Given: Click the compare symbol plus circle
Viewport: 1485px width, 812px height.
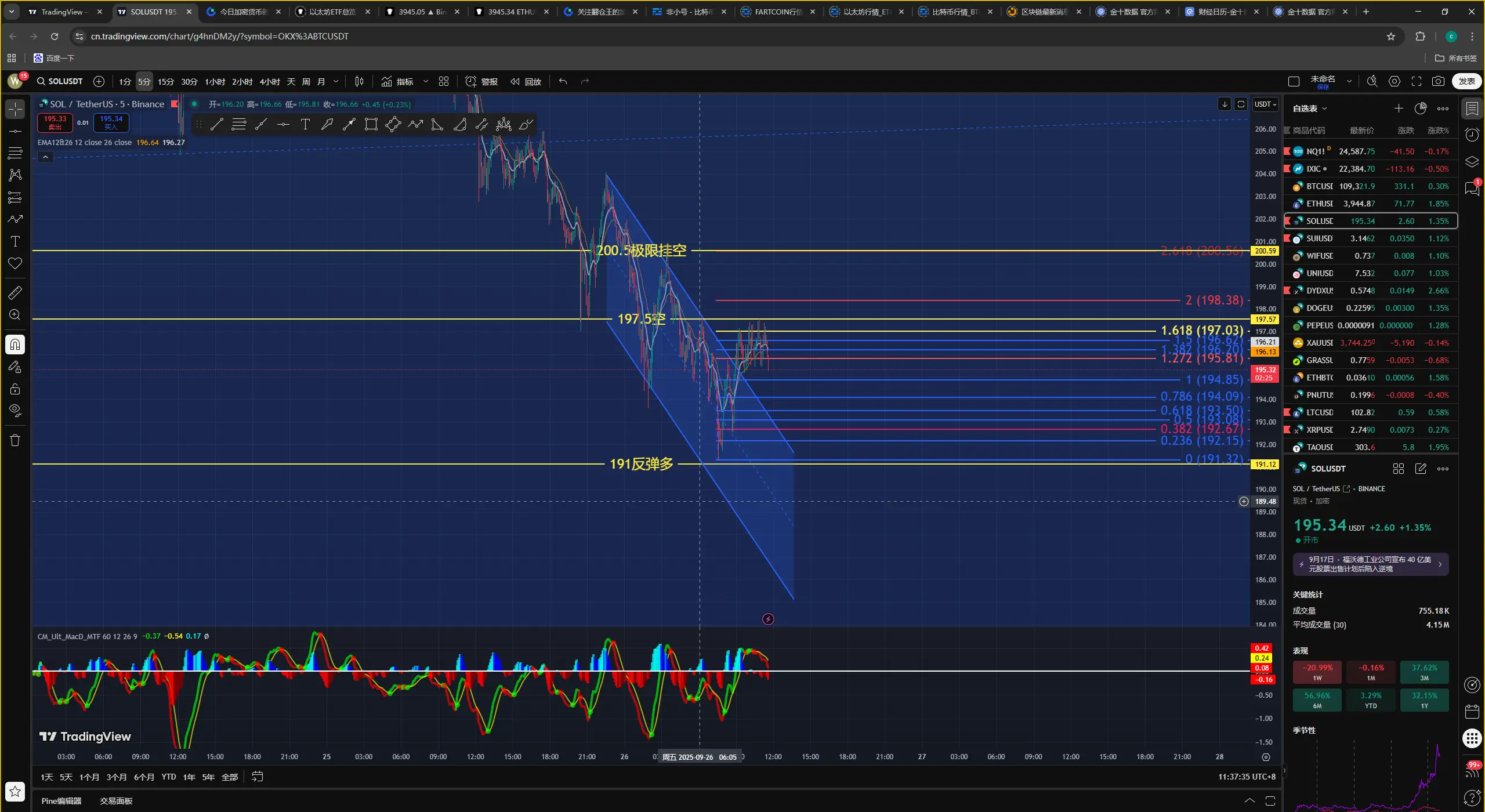Looking at the screenshot, I should (99, 82).
